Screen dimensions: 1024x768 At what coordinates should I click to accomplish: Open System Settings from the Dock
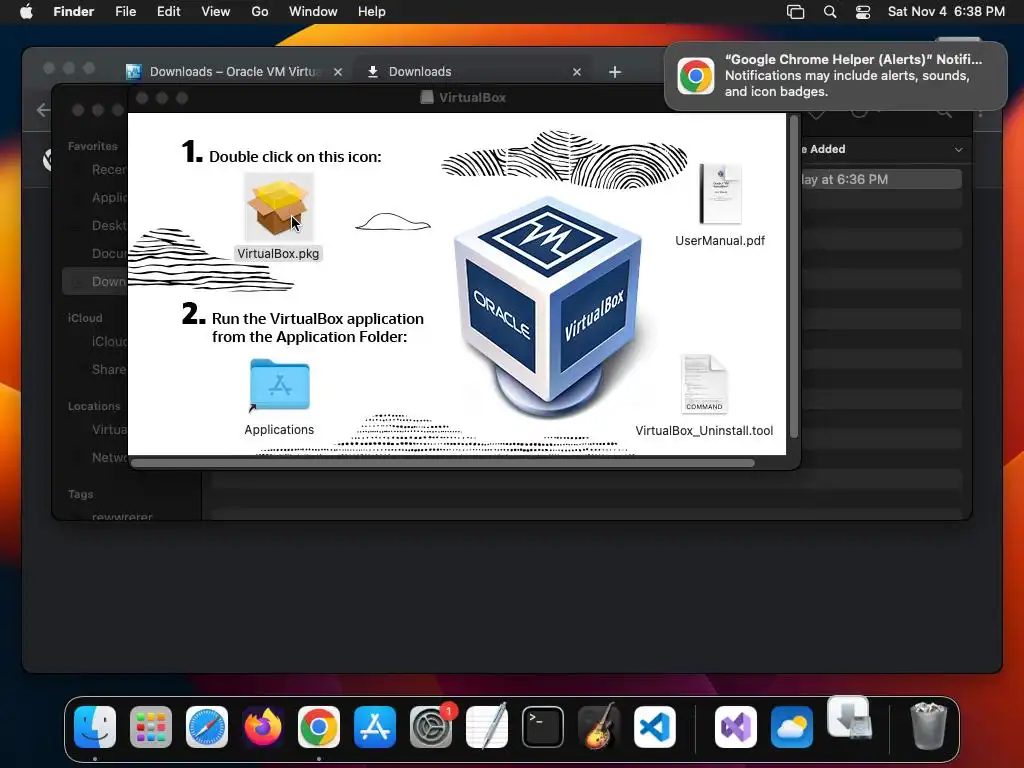pos(431,727)
